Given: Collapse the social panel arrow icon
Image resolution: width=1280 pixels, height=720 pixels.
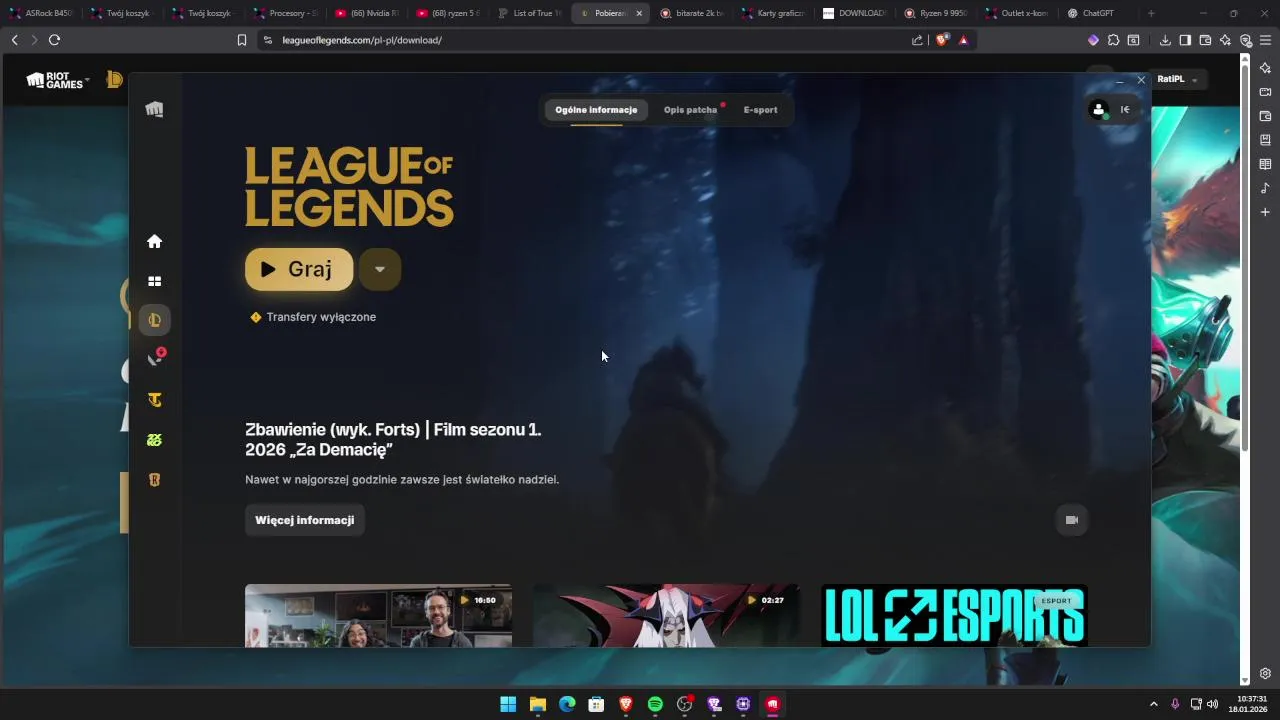Looking at the screenshot, I should [x=1125, y=110].
